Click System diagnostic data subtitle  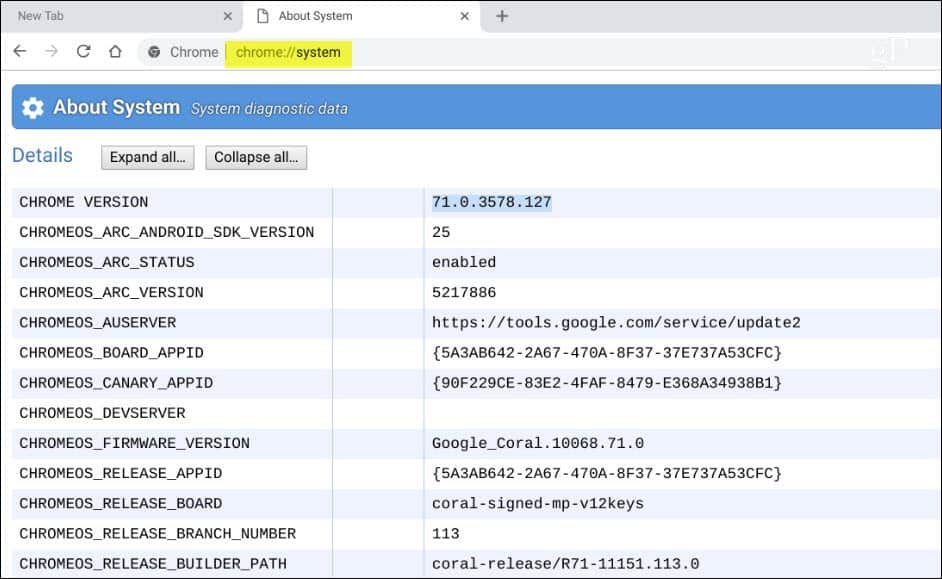269,109
